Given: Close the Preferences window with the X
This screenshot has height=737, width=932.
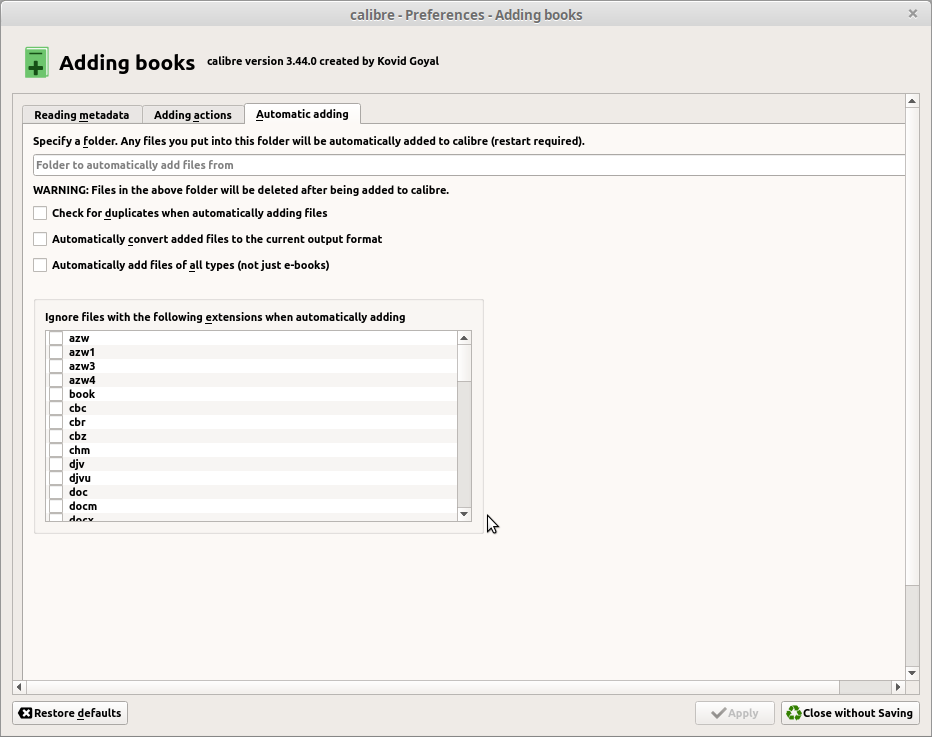Looking at the screenshot, I should click(x=912, y=14).
